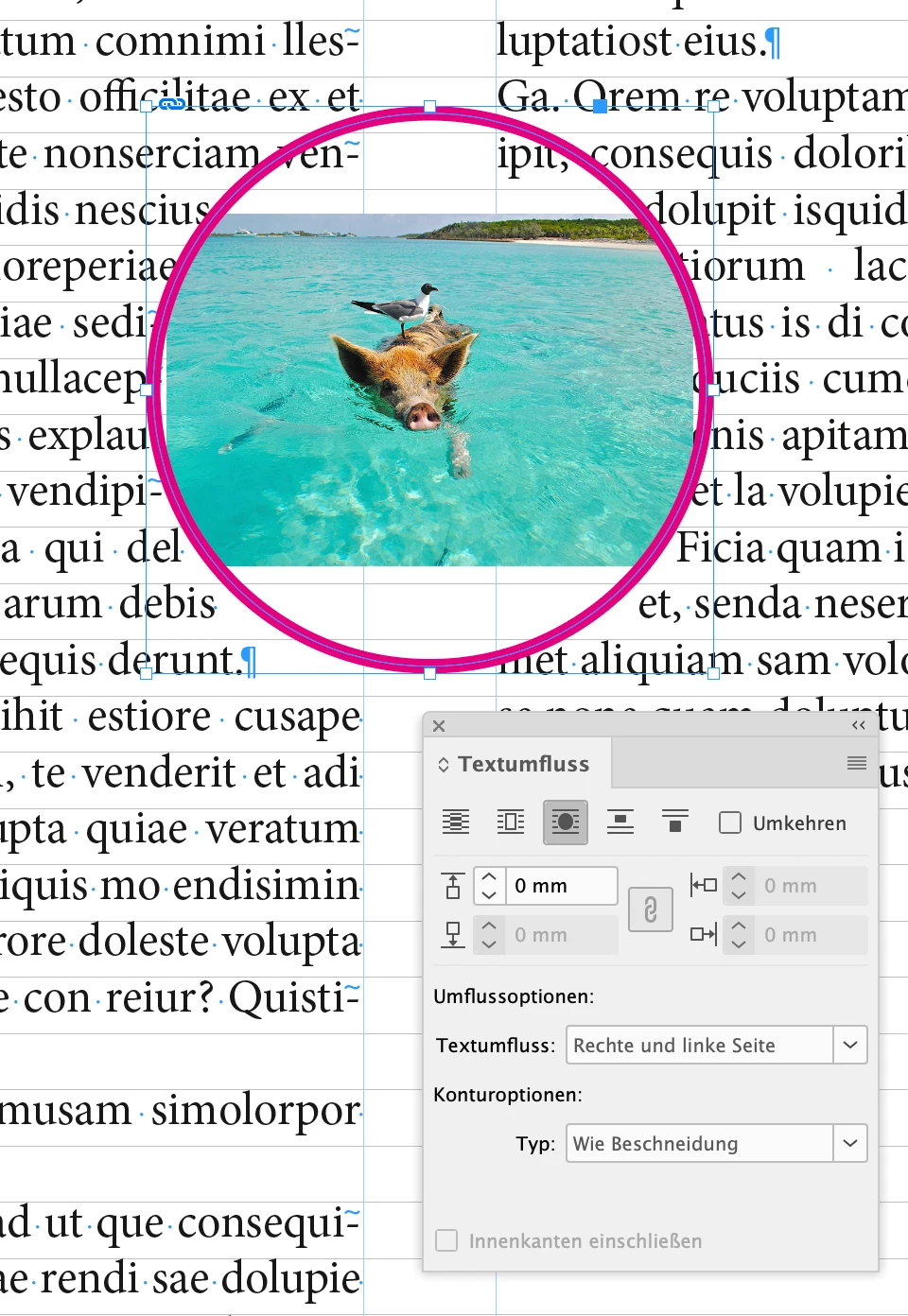Click the Innenkanten einschließen checkbox

[446, 1240]
